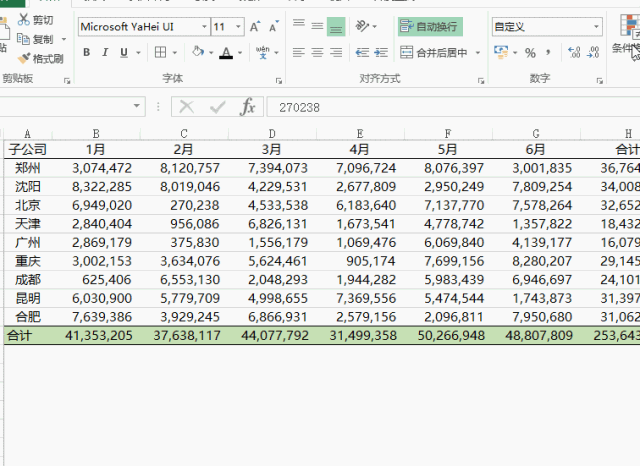Viewport: 640px width, 466px height.
Task: Toggle Wrap Text (自动换行)
Action: 430,27
